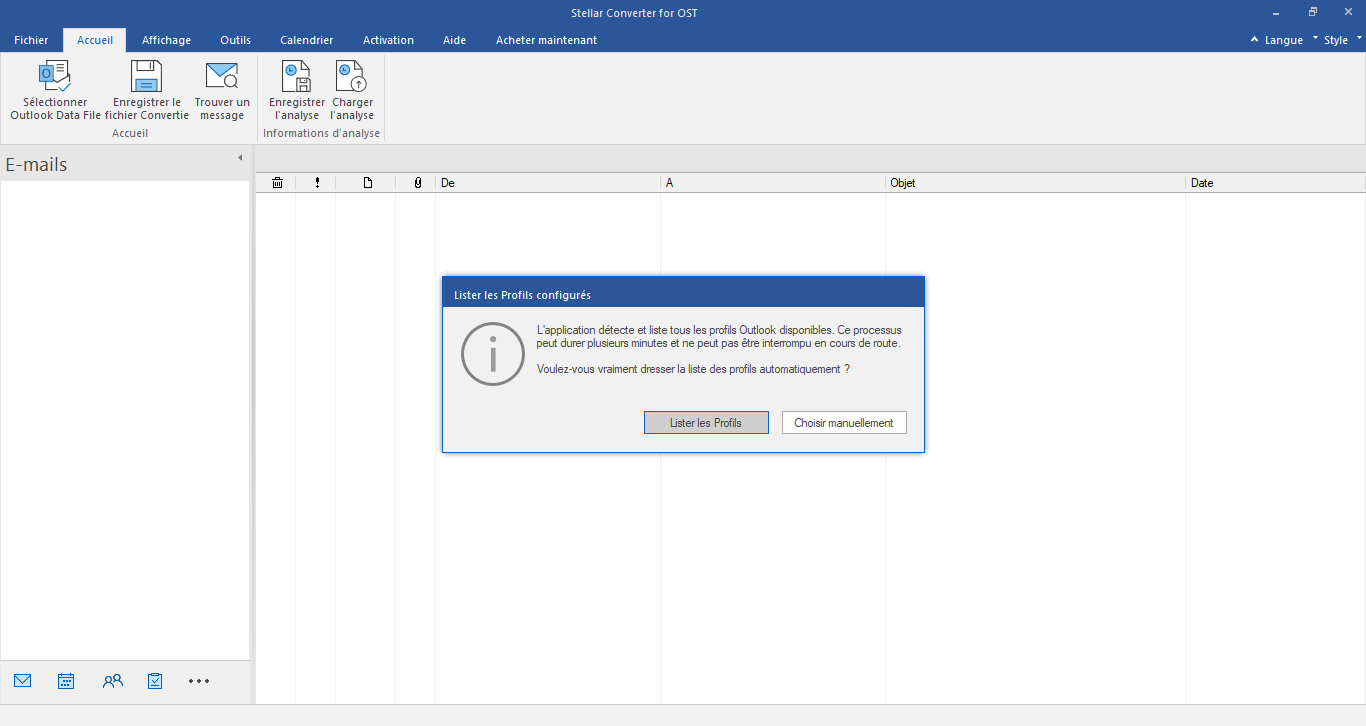Viewport: 1366px width, 726px height.
Task: Click Enregistrer l'analyse icon
Action: pyautogui.click(x=297, y=77)
